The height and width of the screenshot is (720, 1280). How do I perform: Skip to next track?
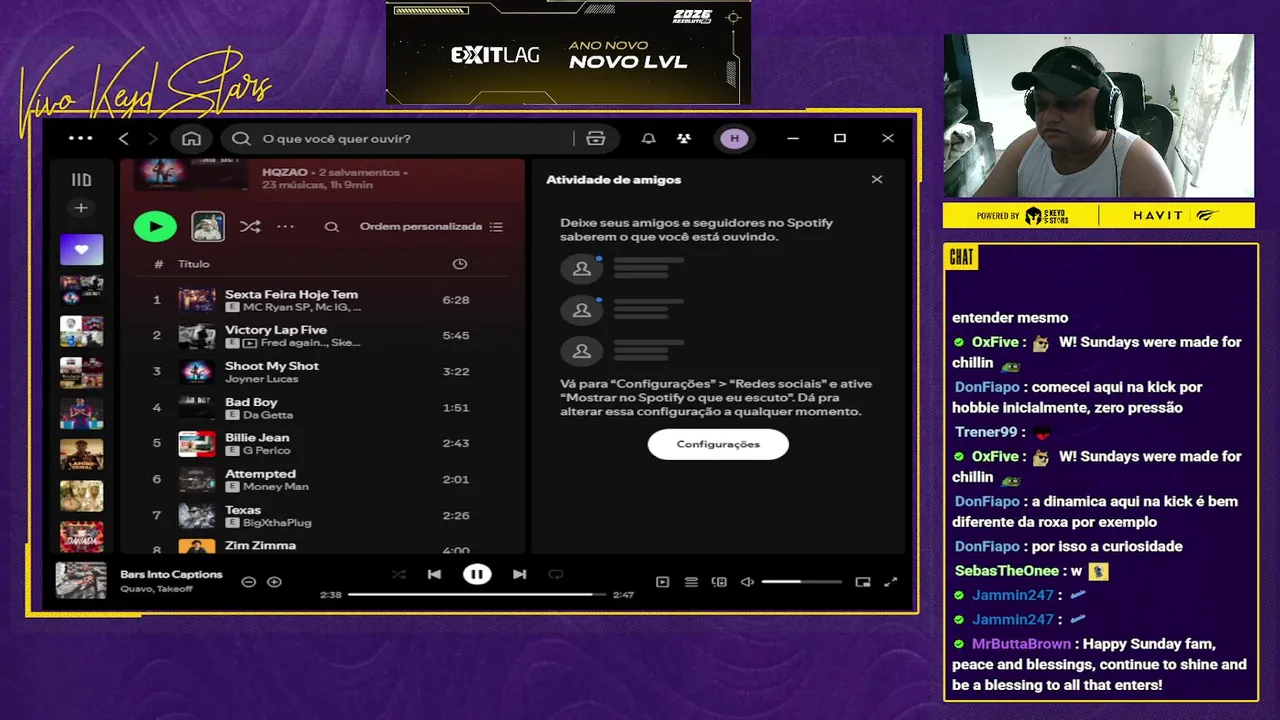click(x=519, y=574)
